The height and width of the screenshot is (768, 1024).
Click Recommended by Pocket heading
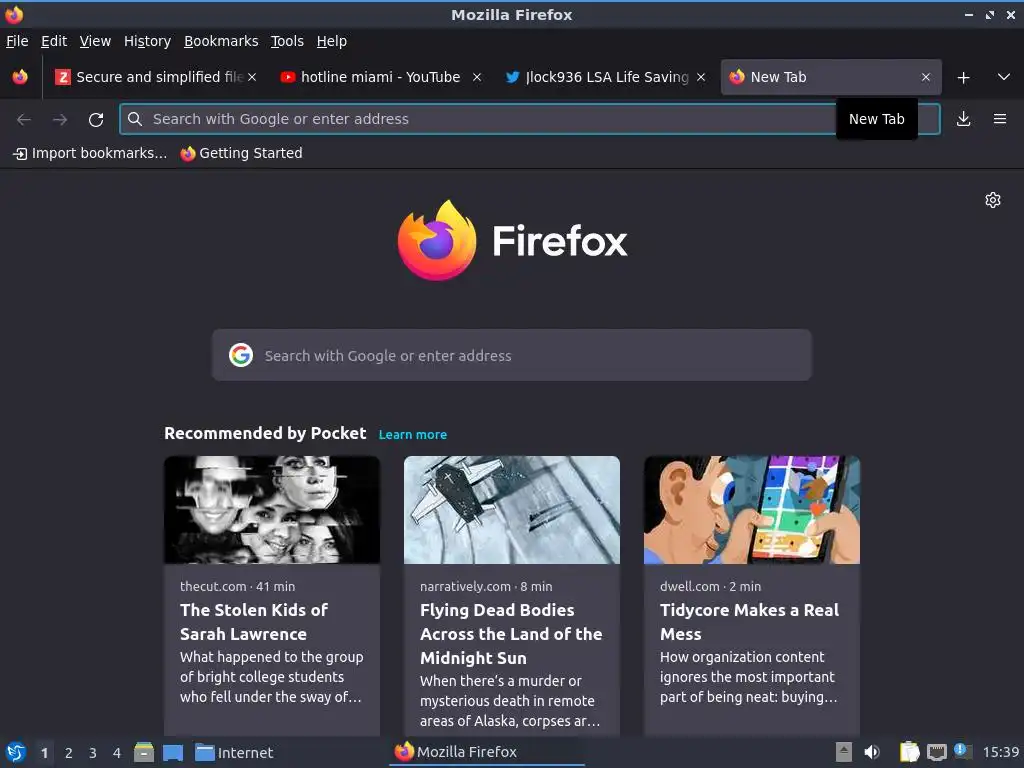[x=265, y=434]
